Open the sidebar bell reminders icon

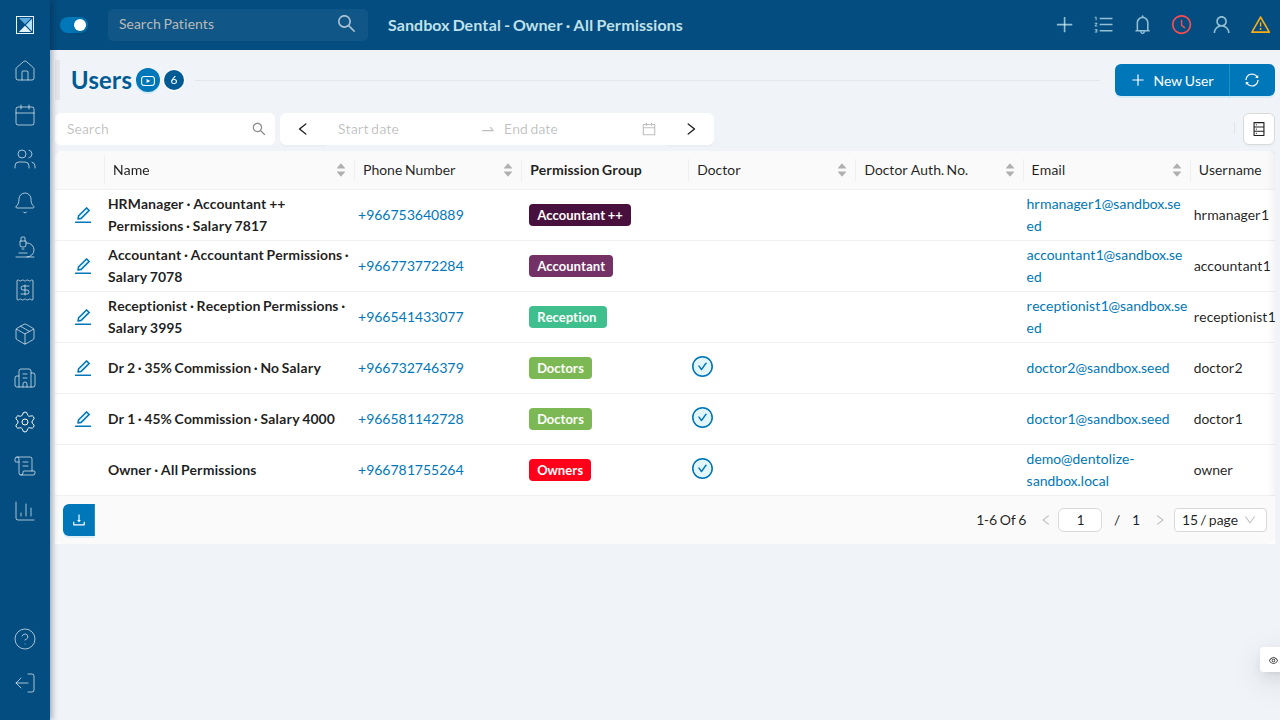(x=25, y=203)
